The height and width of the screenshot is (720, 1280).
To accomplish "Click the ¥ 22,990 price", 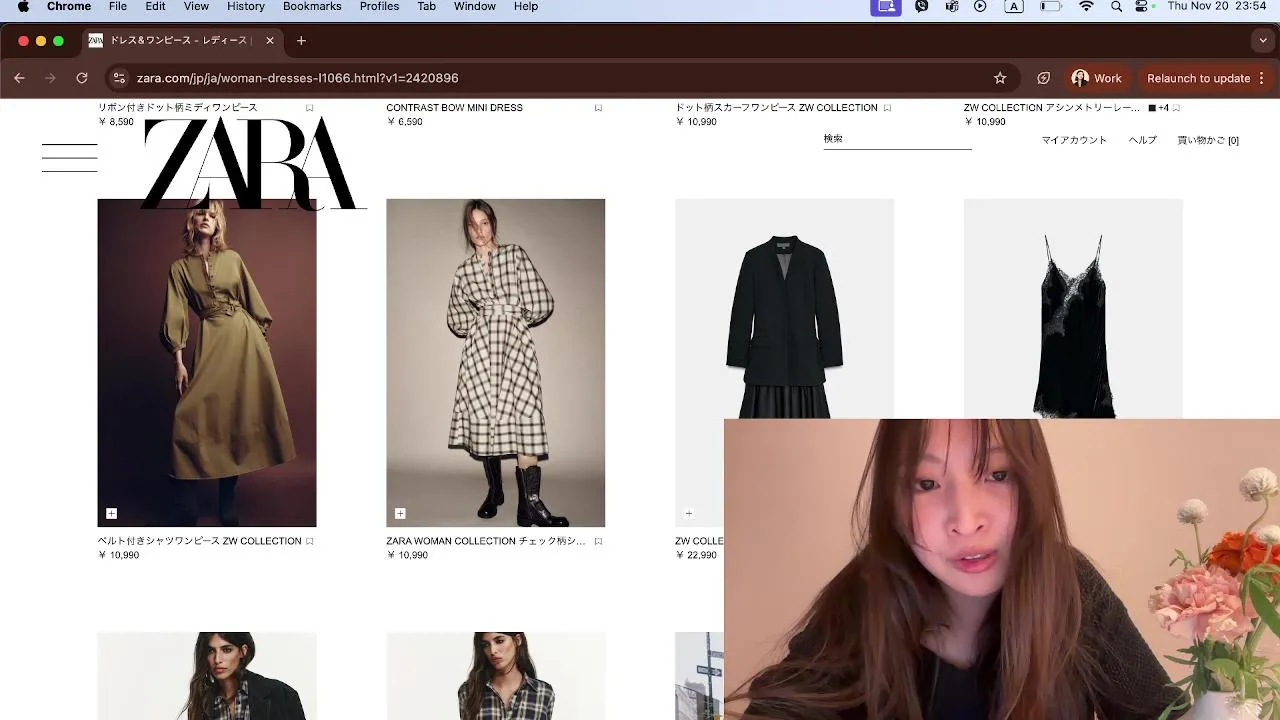I will 697,555.
